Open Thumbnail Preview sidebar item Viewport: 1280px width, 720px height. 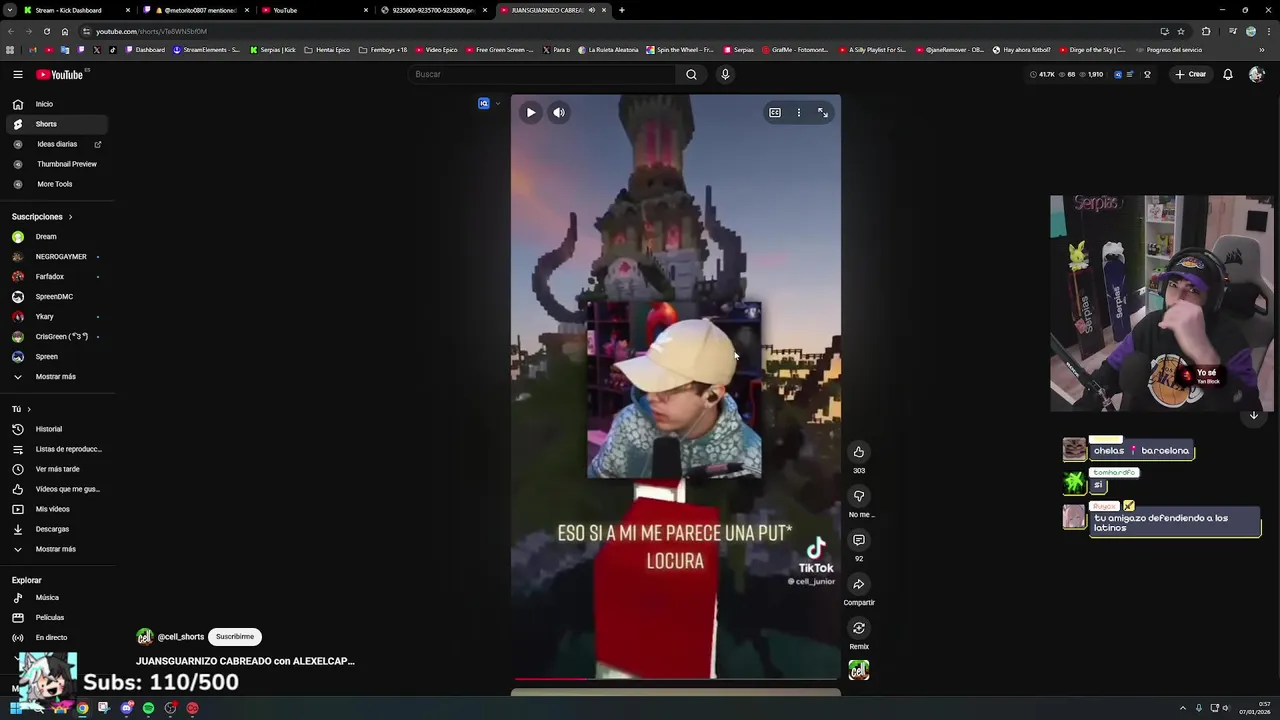[56, 164]
